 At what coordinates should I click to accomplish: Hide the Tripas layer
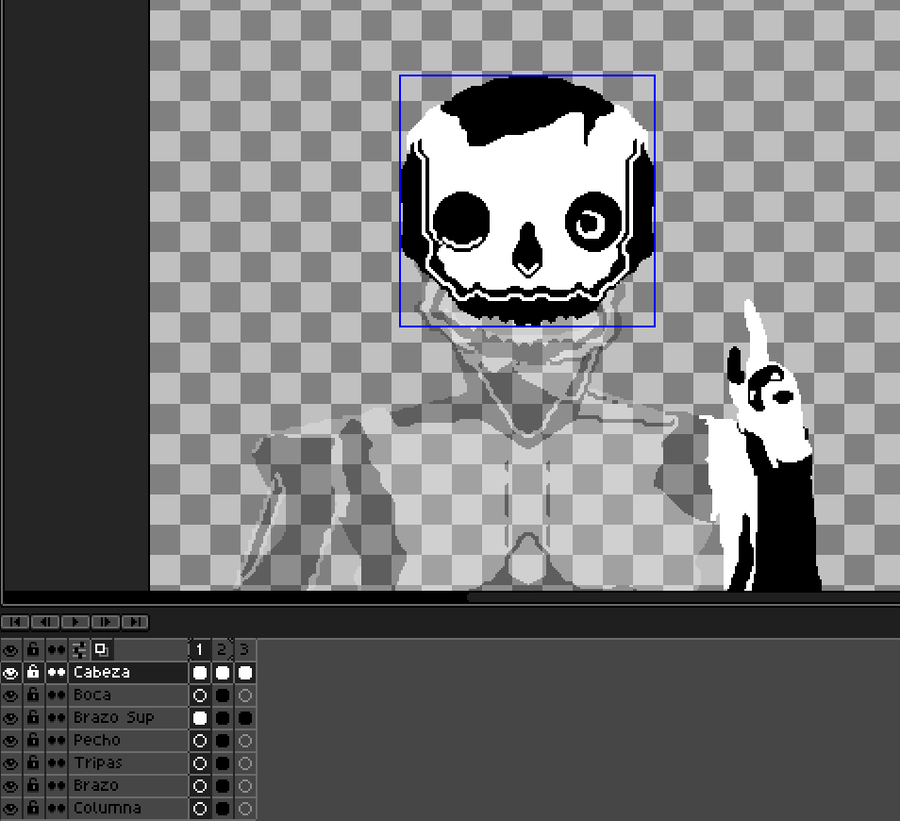coord(11,763)
